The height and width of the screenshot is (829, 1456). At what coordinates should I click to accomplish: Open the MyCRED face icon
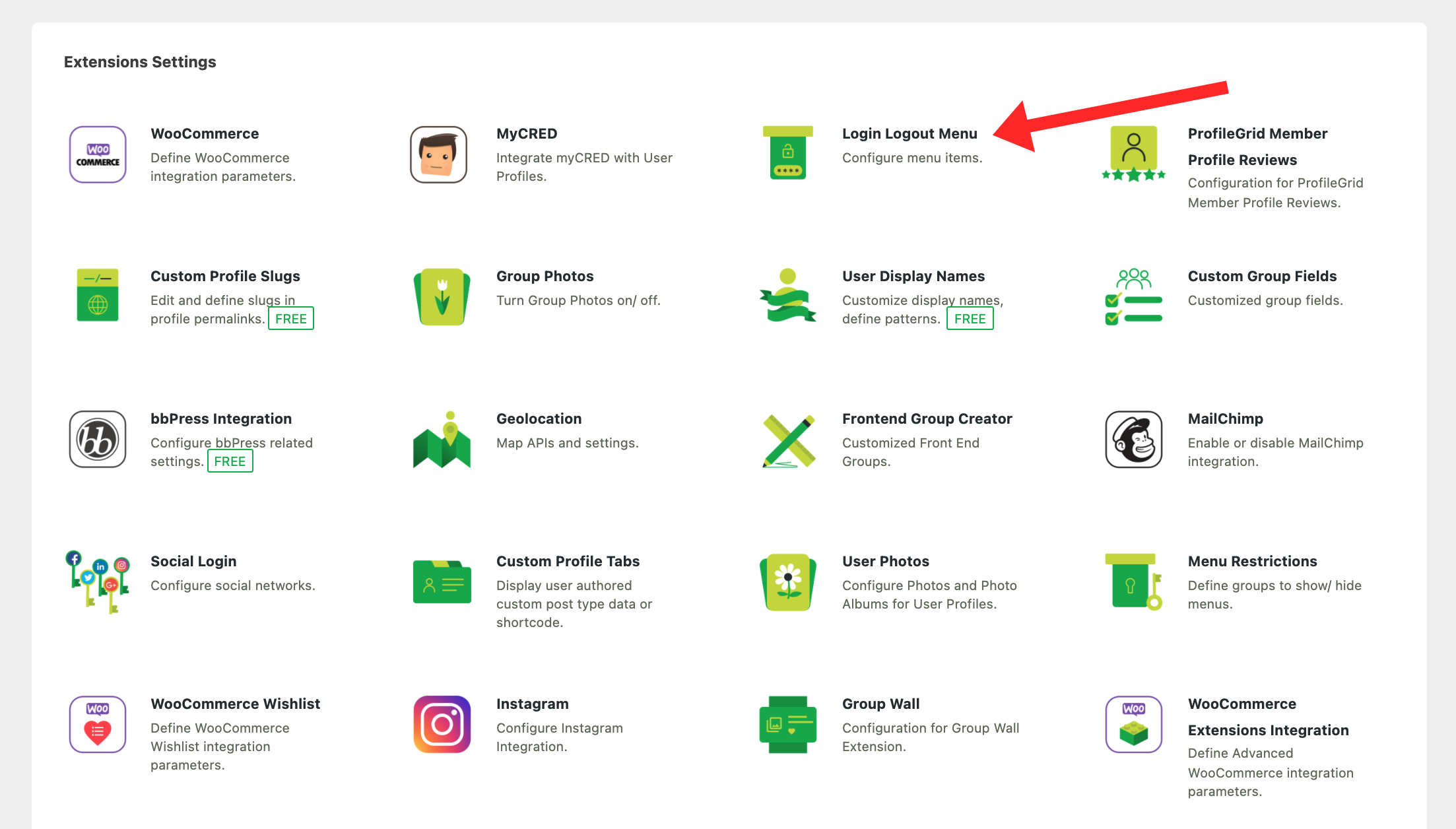click(x=439, y=154)
